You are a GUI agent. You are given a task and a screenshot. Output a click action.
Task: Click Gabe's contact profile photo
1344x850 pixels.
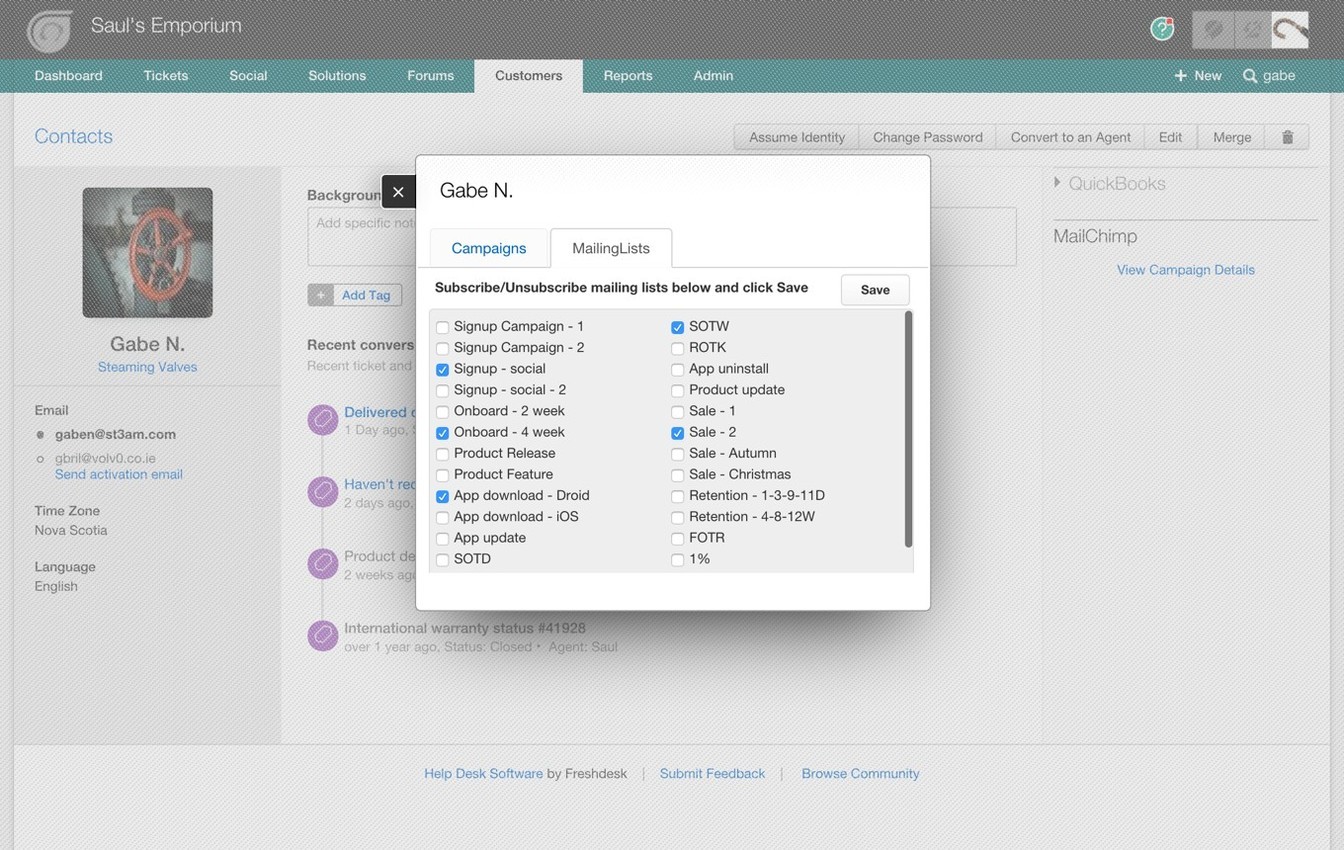(147, 253)
